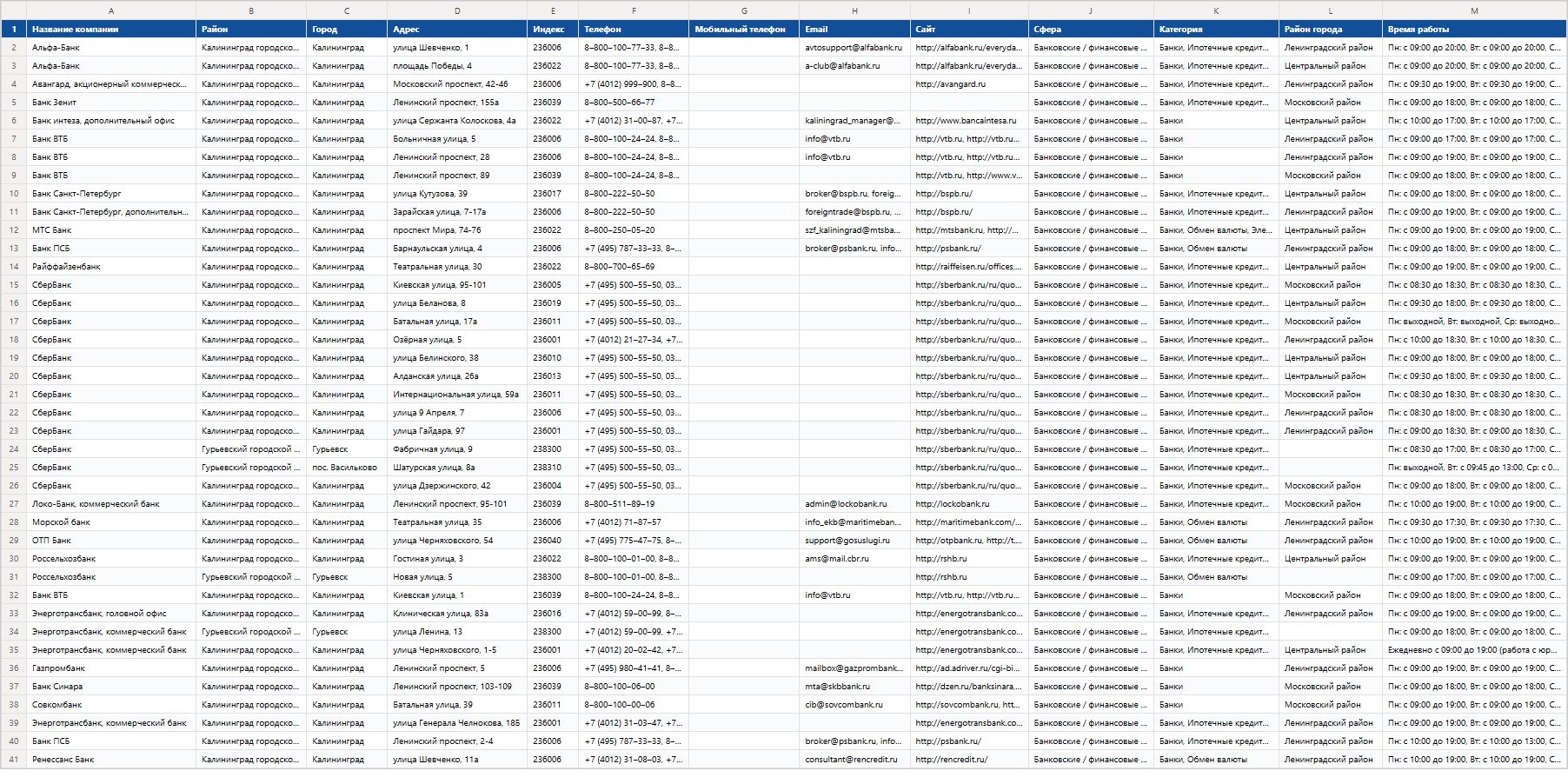Select 'Энерготрансбанк, головной офис' cell
Image resolution: width=1568 pixels, height=784 pixels.
coord(111,614)
